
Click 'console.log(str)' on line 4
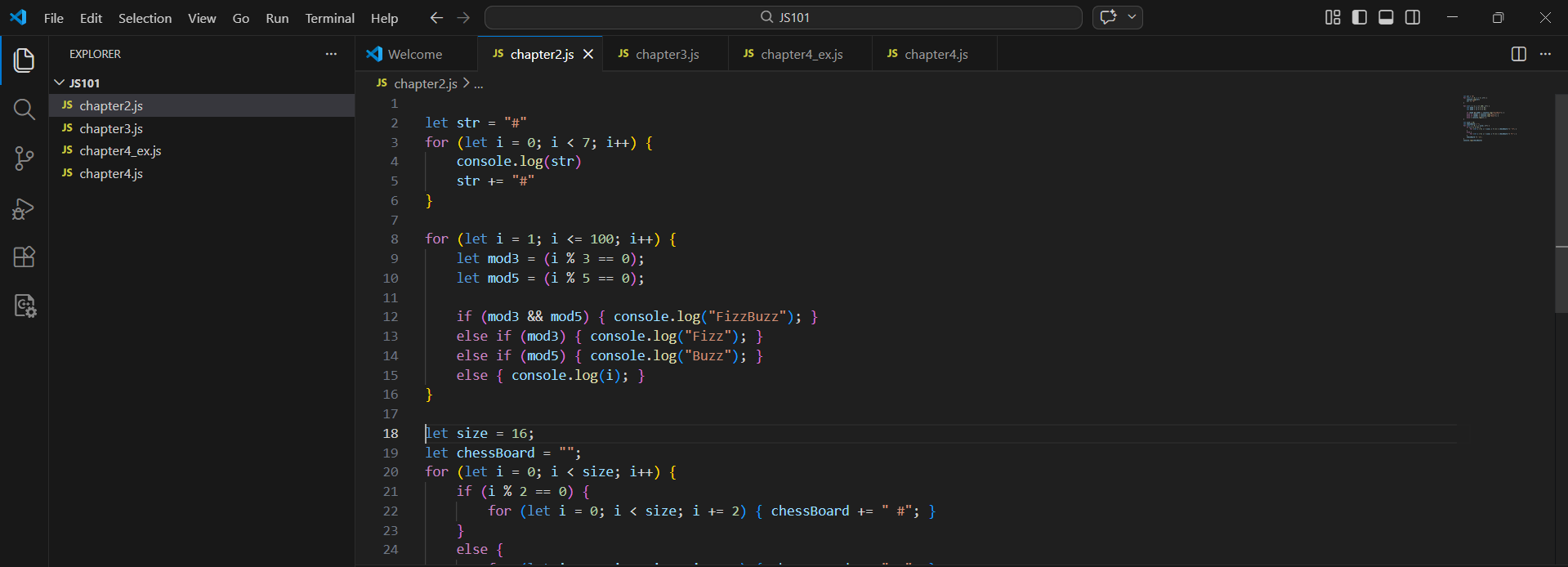(519, 161)
